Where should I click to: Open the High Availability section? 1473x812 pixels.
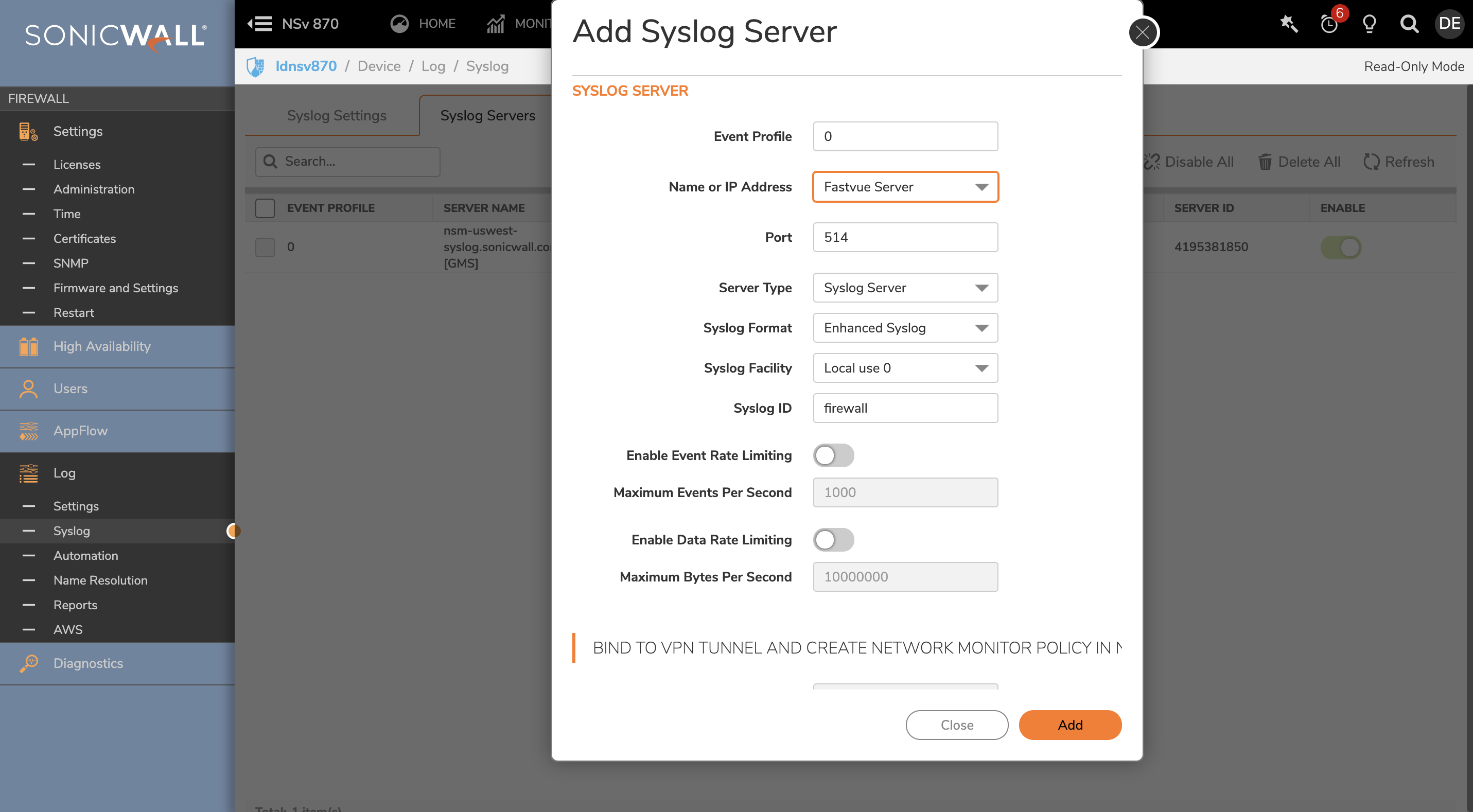(102, 346)
